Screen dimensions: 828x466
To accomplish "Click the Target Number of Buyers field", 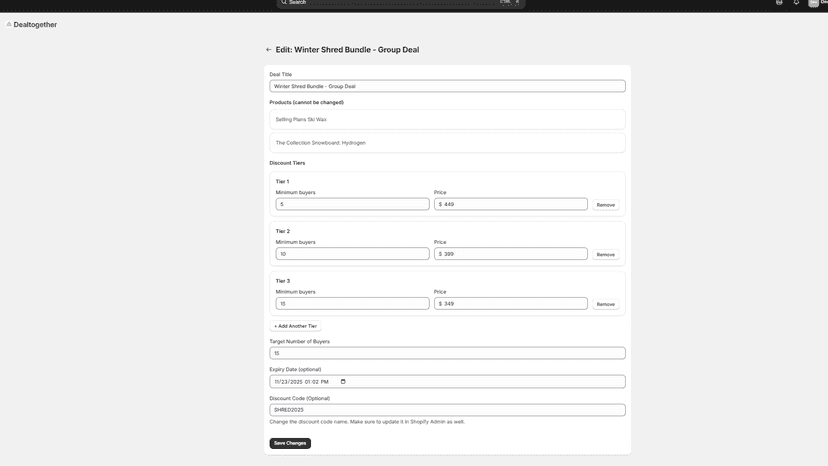I will pyautogui.click(x=447, y=353).
